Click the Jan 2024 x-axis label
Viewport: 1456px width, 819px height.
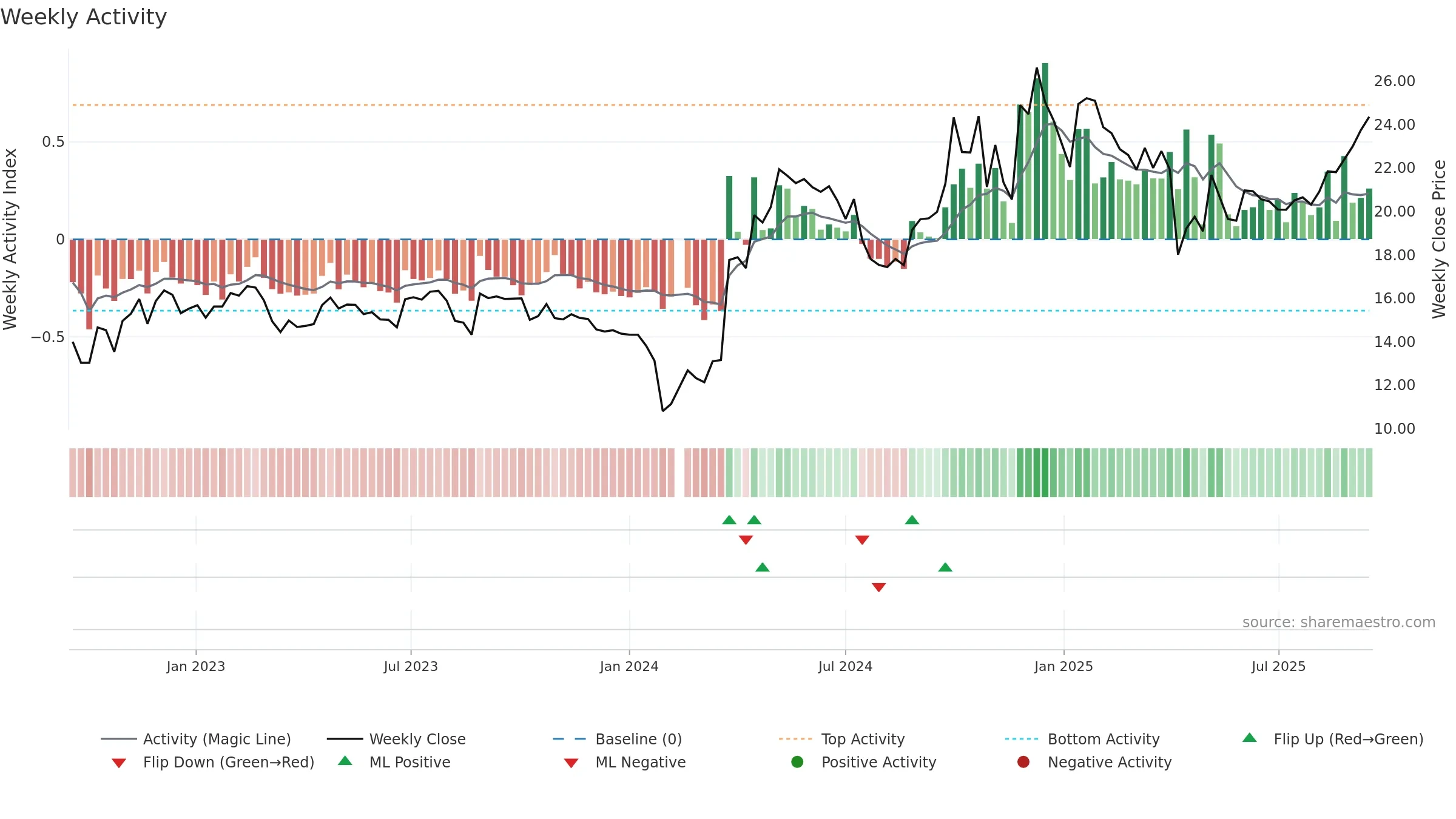[x=629, y=666]
